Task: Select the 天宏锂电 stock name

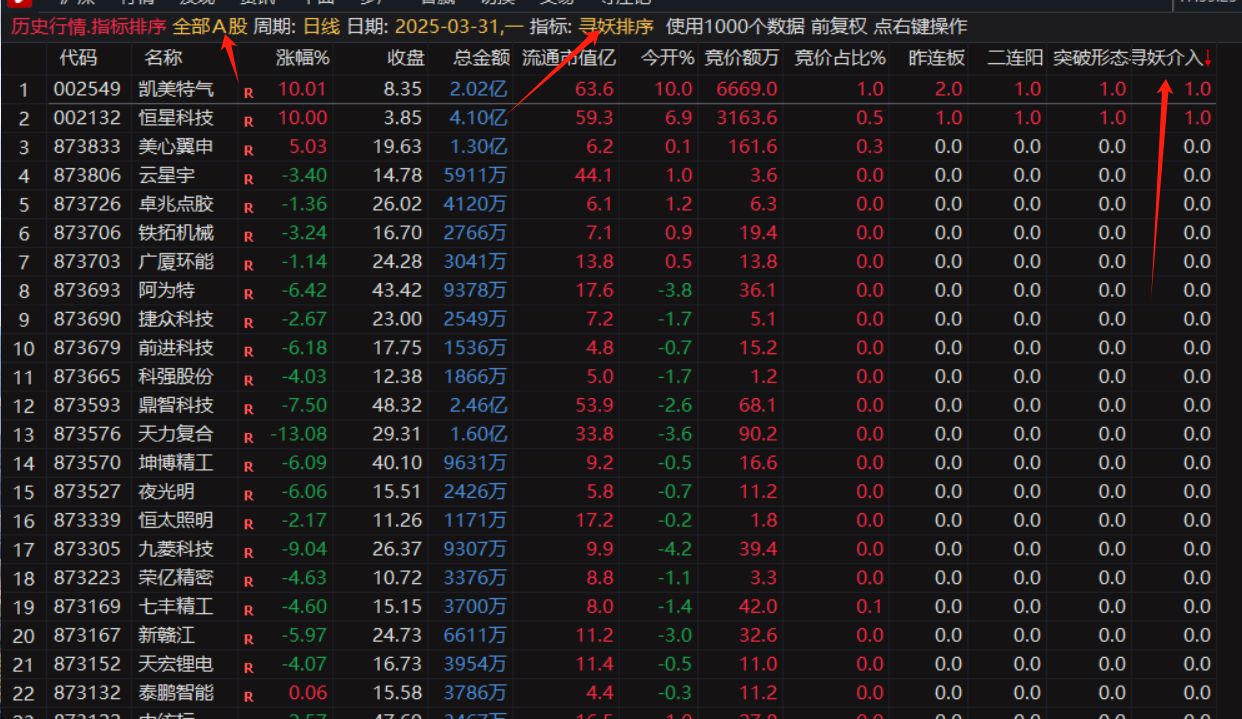Action: (176, 664)
